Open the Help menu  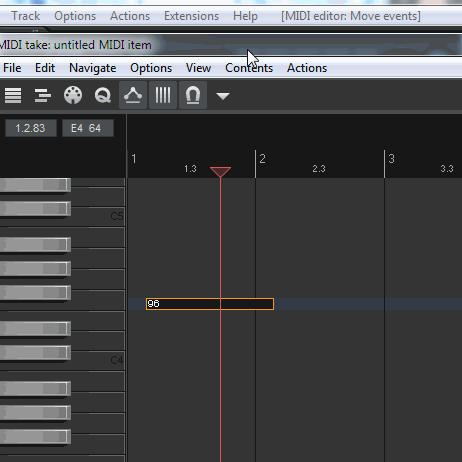click(x=245, y=16)
